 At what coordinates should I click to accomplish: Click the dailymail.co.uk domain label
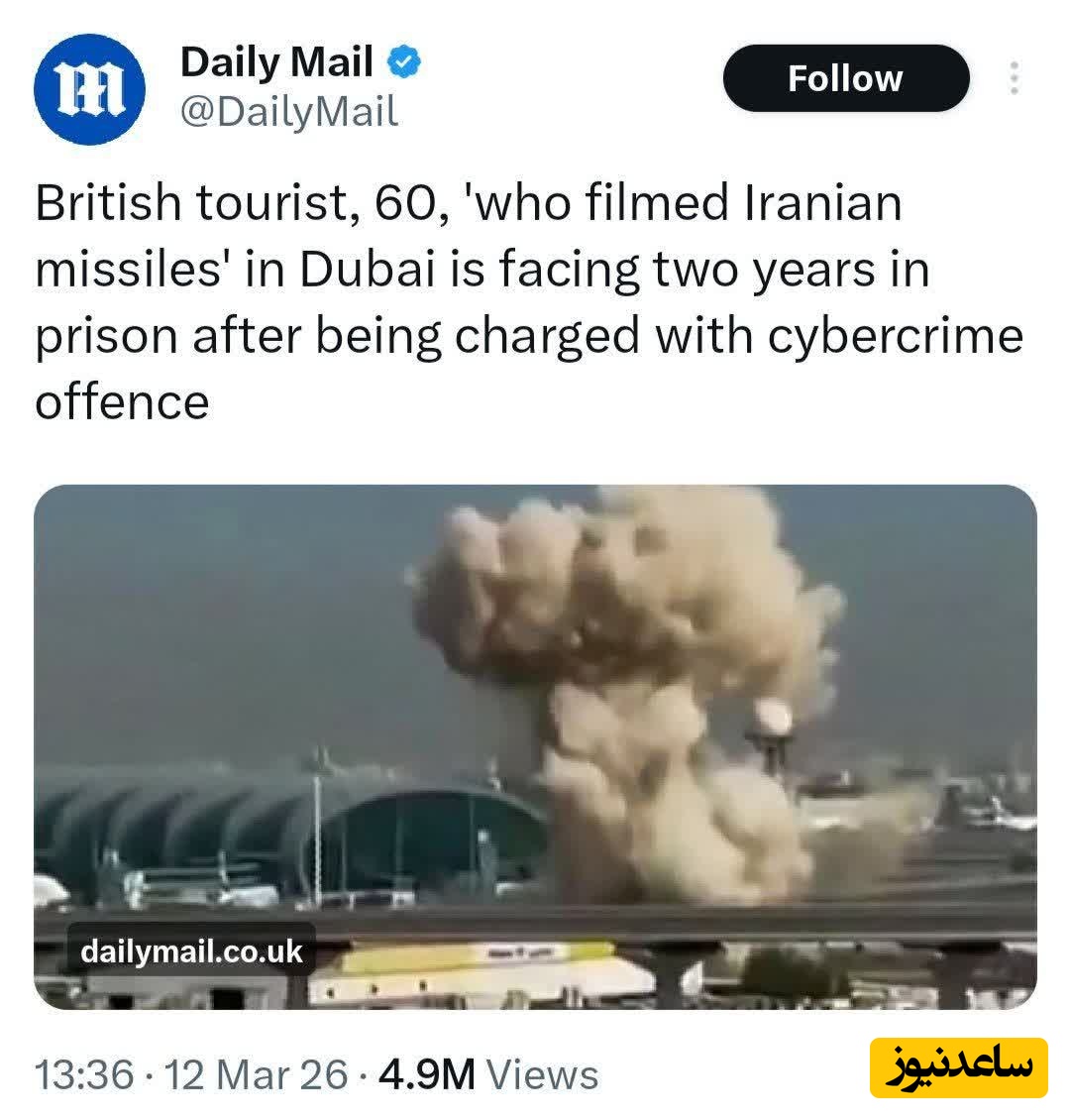[191, 952]
